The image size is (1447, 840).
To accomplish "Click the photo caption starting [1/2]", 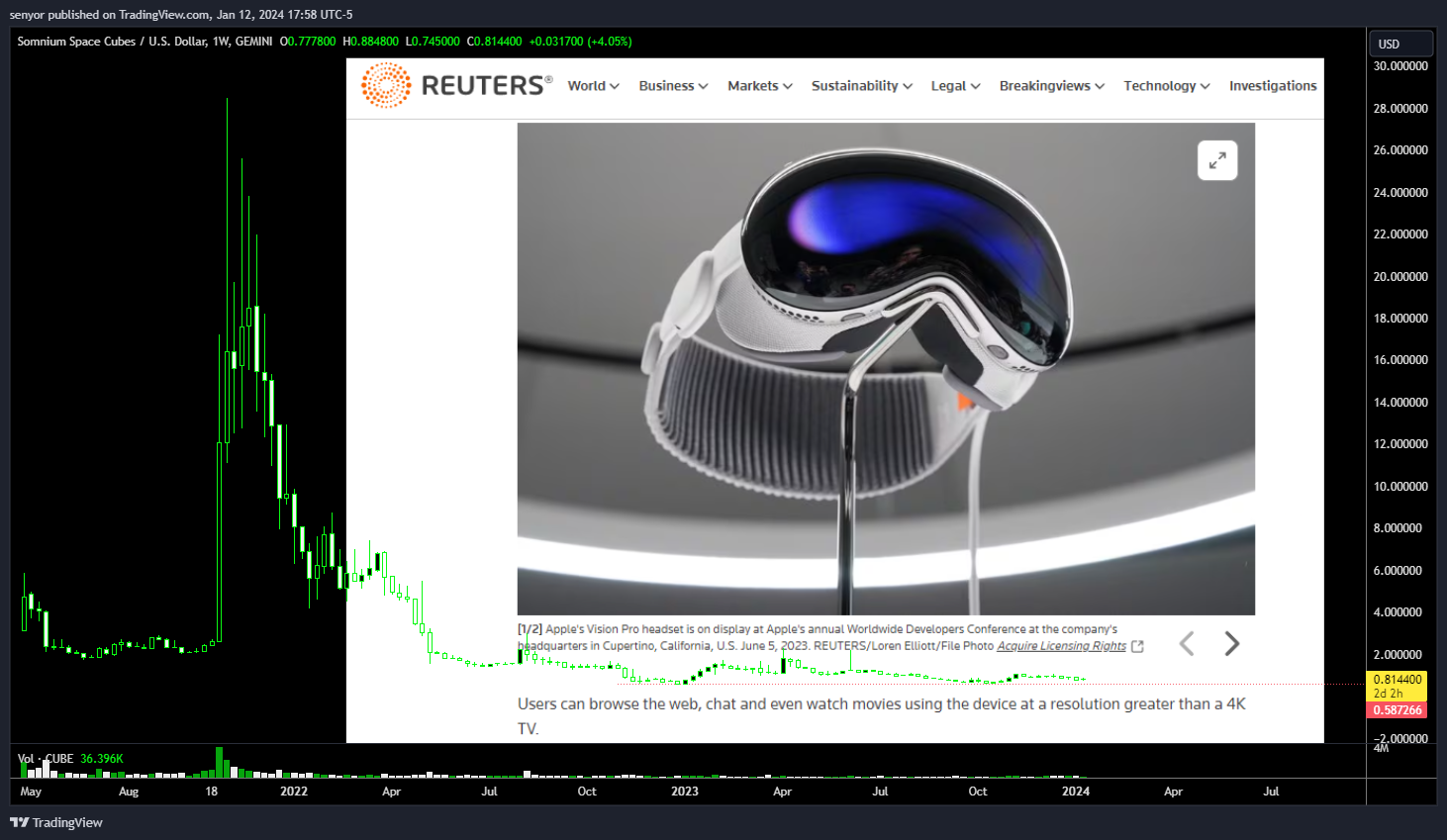I will 830,637.
